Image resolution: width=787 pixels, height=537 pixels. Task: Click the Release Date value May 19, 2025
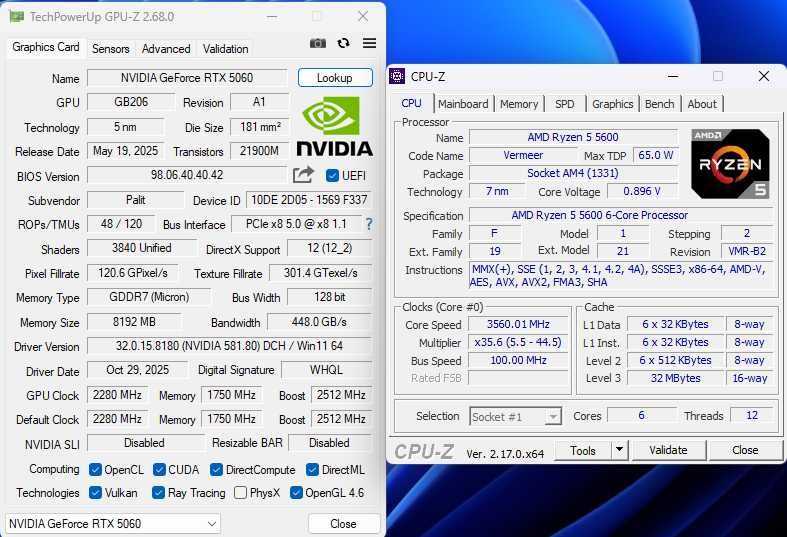(125, 151)
